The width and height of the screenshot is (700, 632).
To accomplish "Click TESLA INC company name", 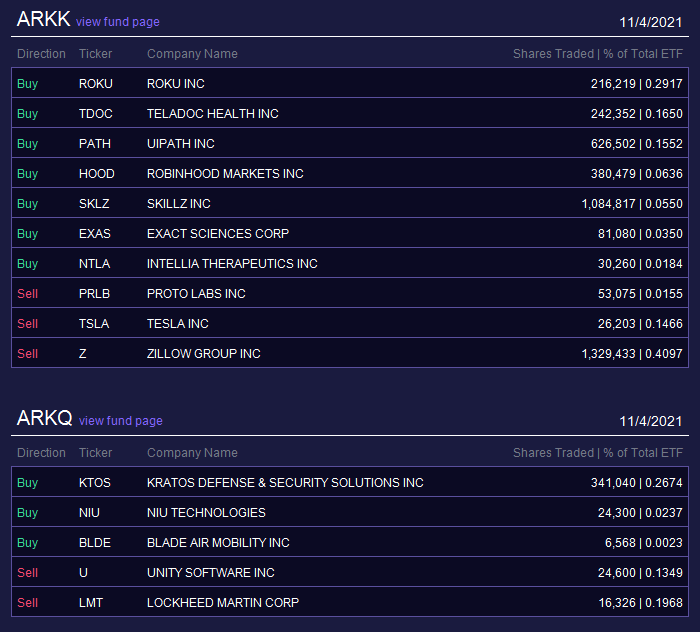I will coord(178,323).
